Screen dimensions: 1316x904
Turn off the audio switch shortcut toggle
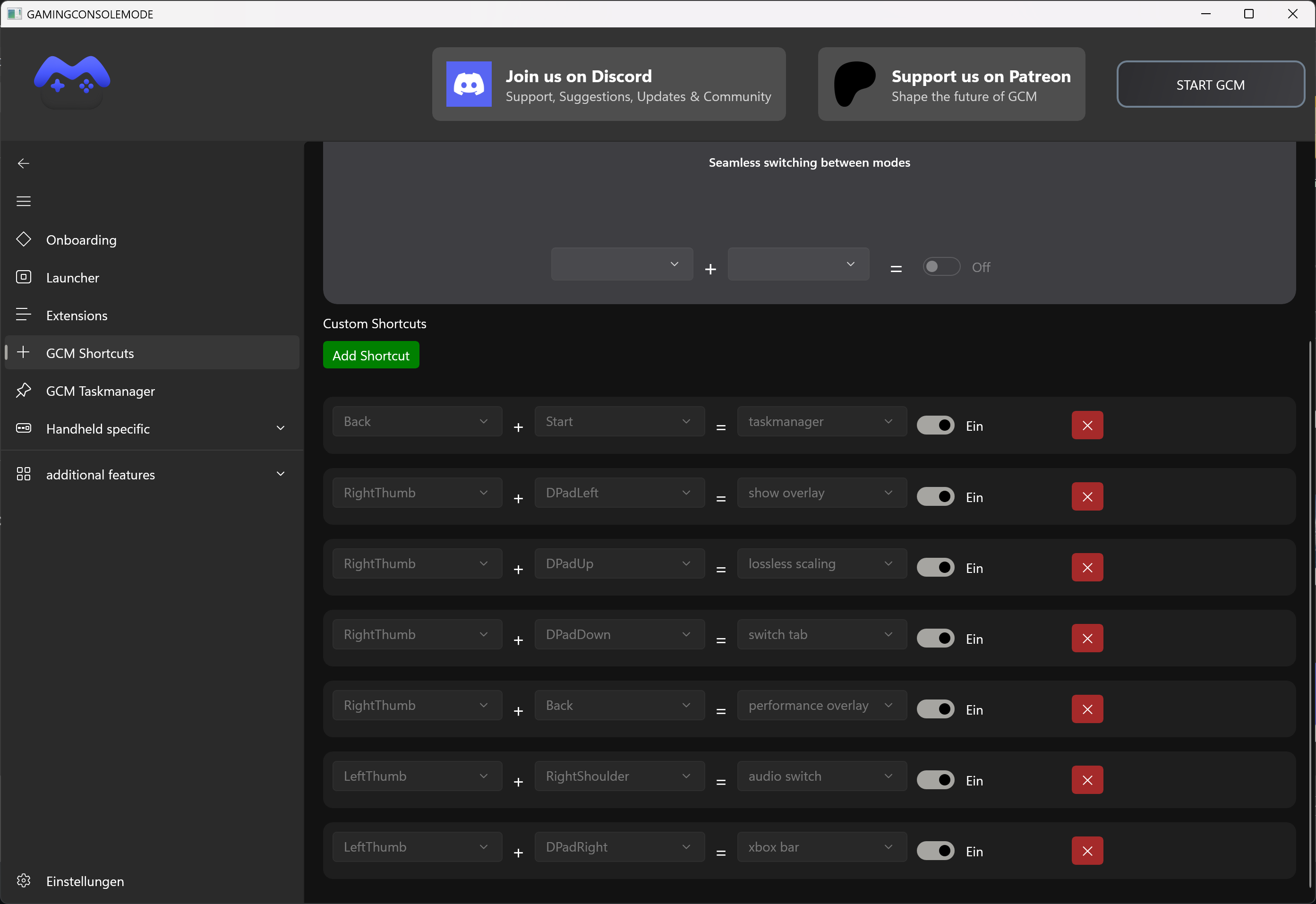tap(935, 780)
